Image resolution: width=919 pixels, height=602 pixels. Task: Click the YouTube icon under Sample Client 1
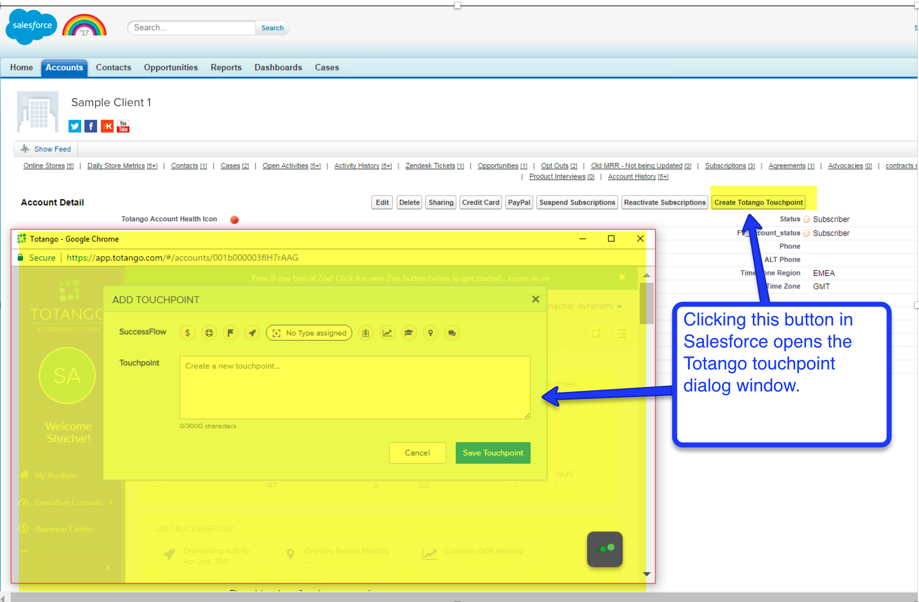(x=123, y=126)
